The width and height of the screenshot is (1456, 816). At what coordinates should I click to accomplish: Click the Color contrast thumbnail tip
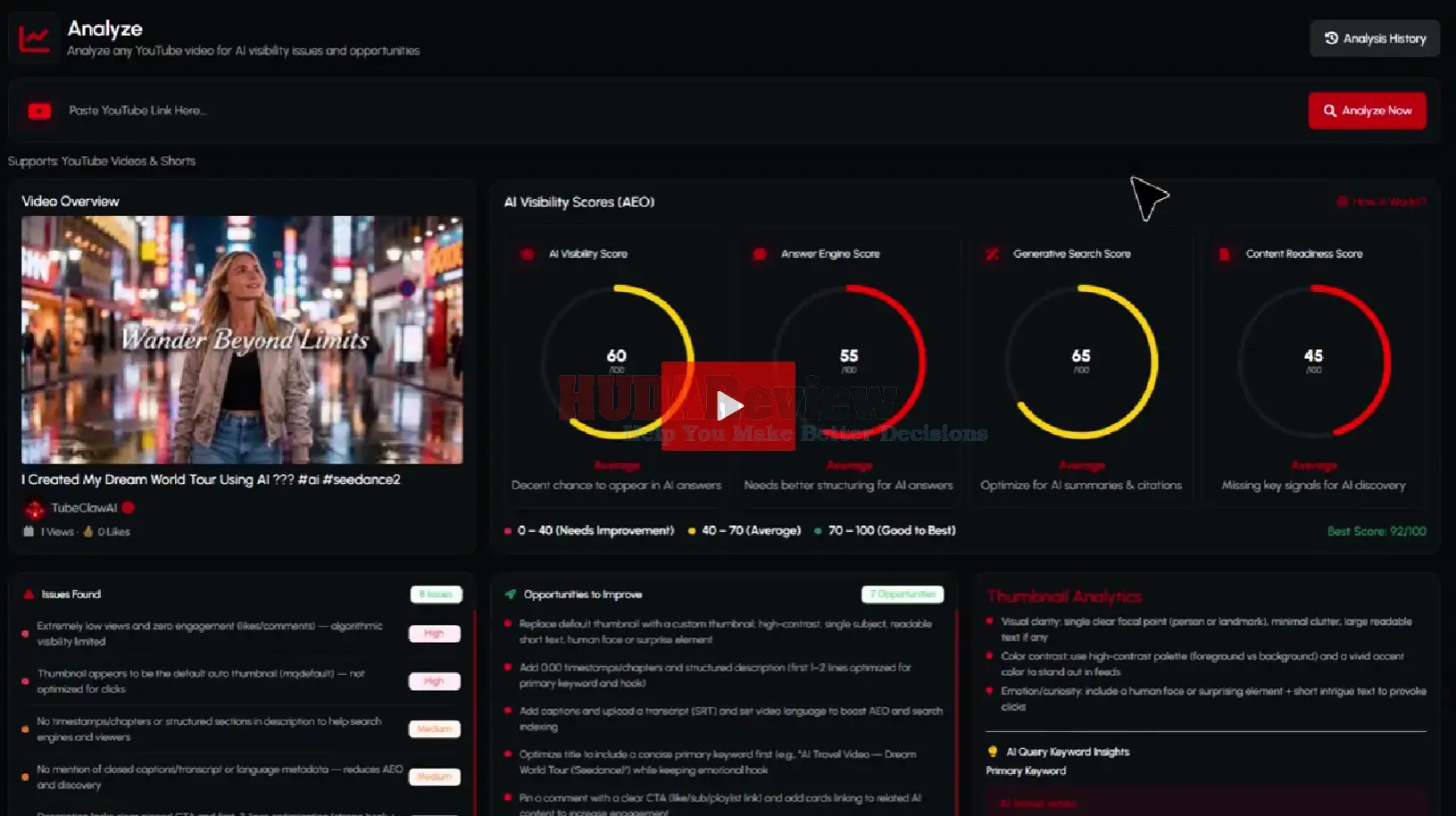point(1202,663)
